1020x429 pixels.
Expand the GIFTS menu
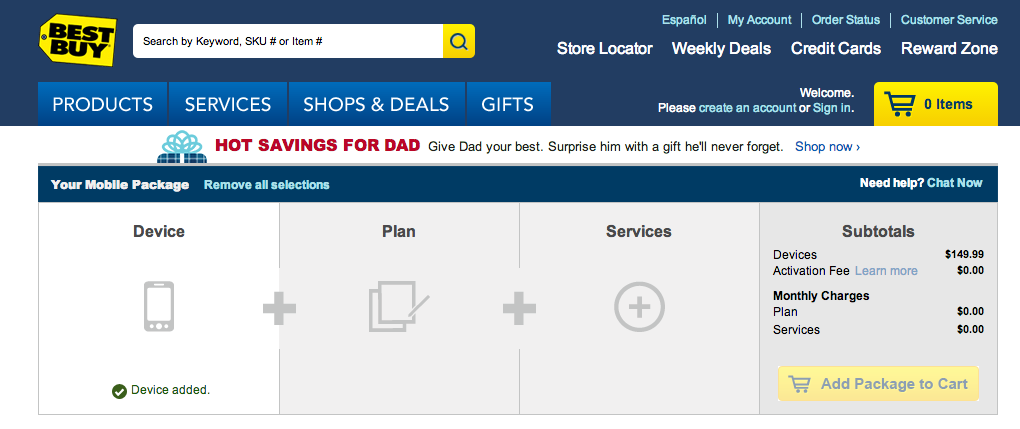point(509,104)
